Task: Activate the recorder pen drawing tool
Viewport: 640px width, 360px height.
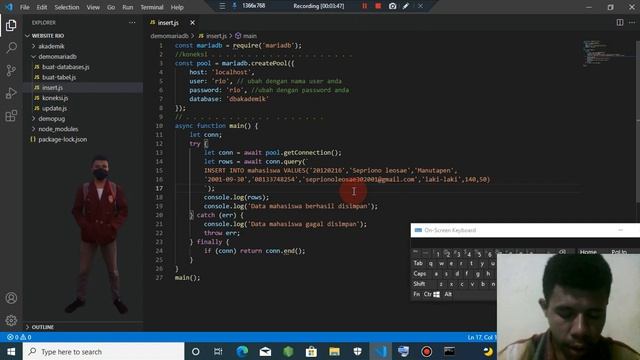Action: tap(406, 6)
